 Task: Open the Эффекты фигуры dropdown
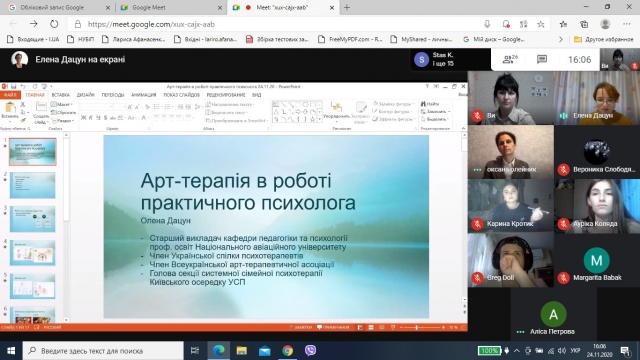(393, 119)
